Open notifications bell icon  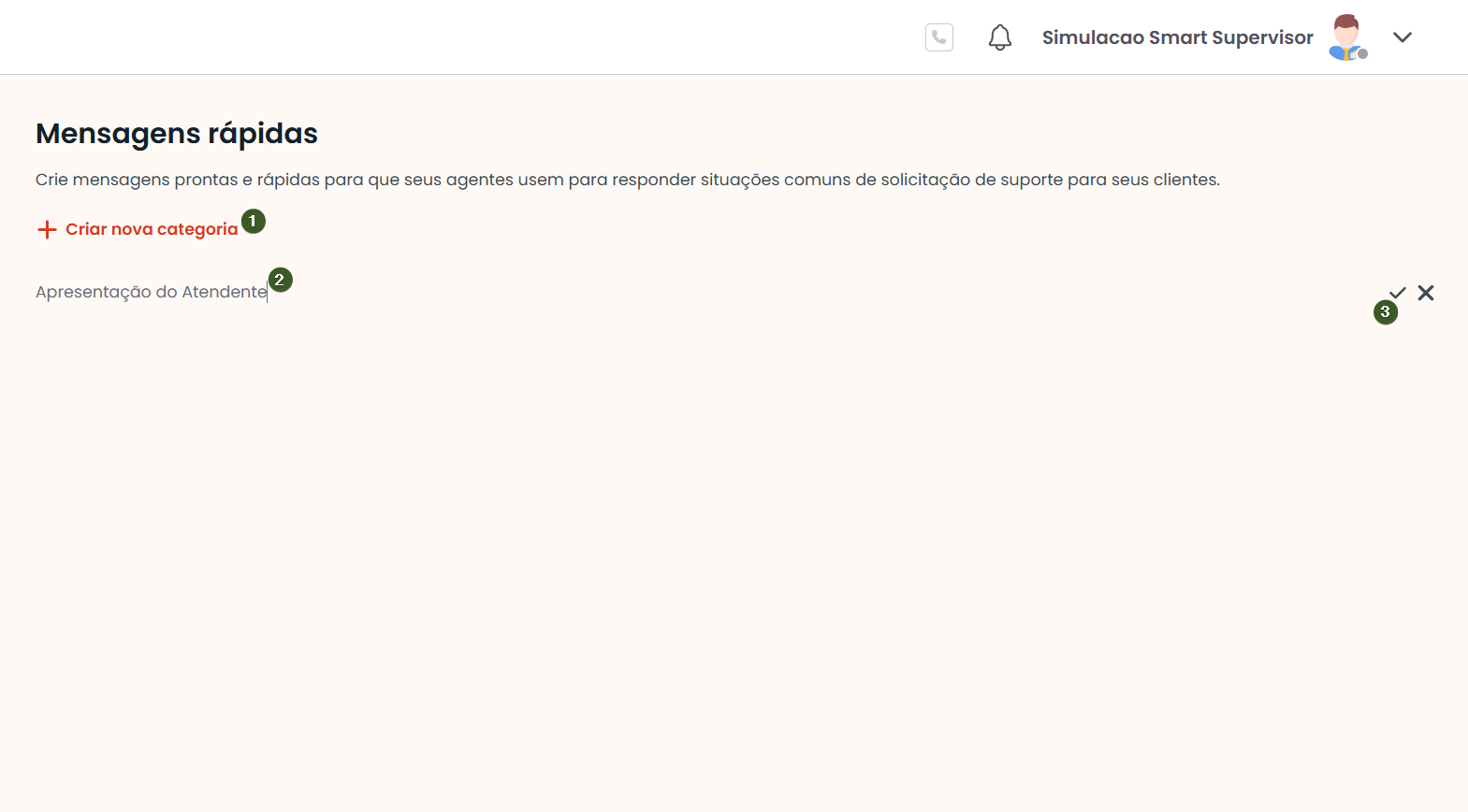[x=999, y=37]
